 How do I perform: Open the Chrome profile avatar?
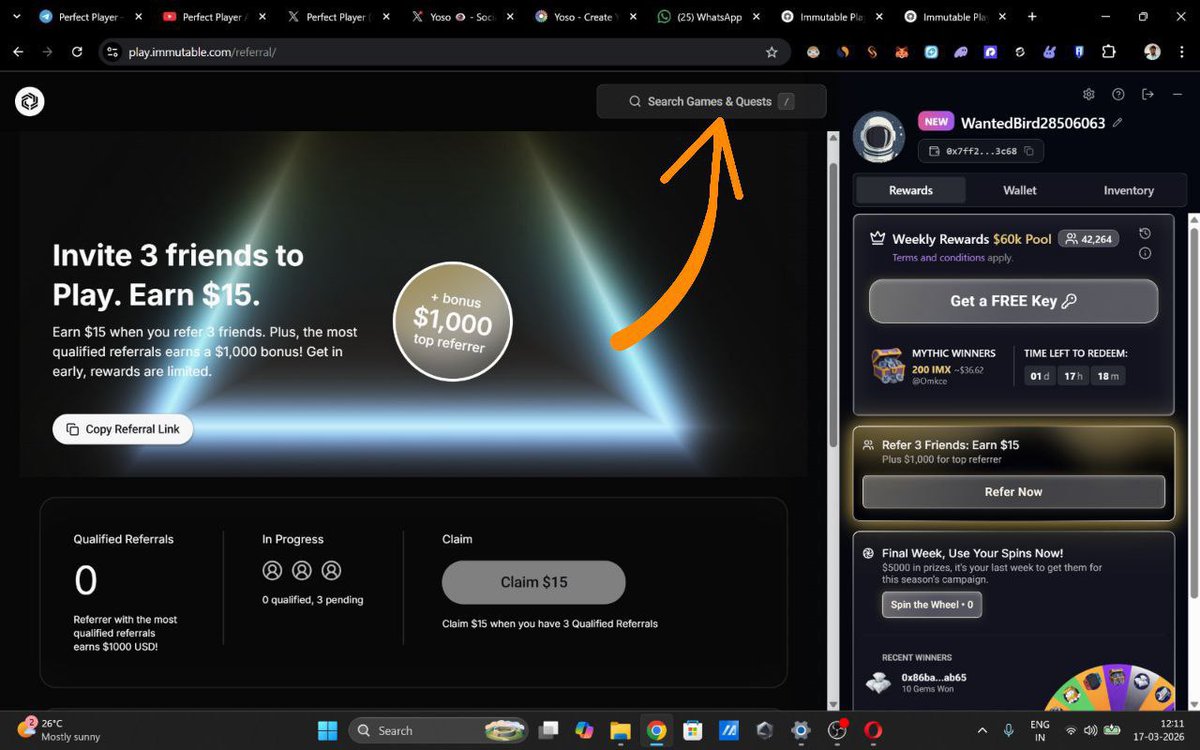coord(1152,52)
